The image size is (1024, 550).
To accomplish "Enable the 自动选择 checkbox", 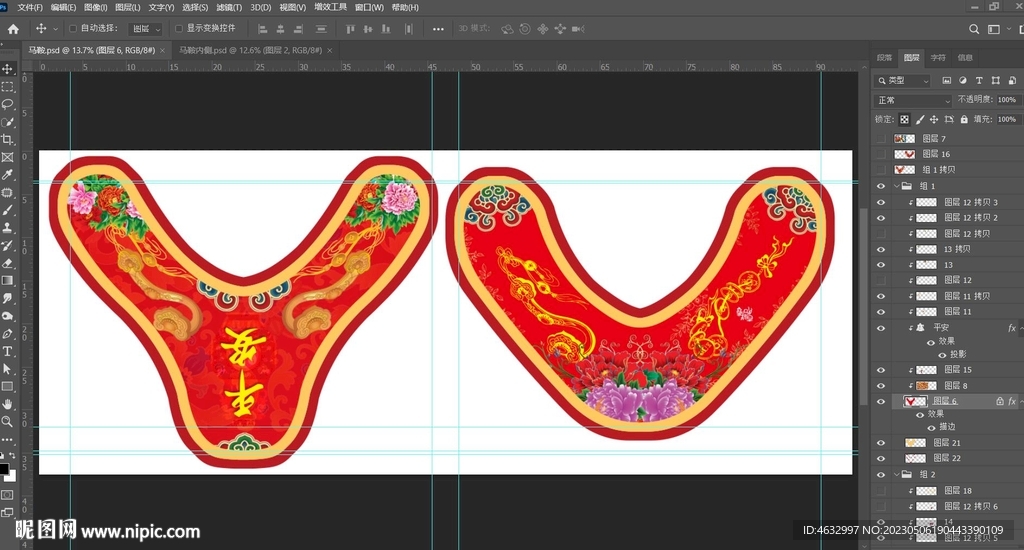I will [x=72, y=29].
